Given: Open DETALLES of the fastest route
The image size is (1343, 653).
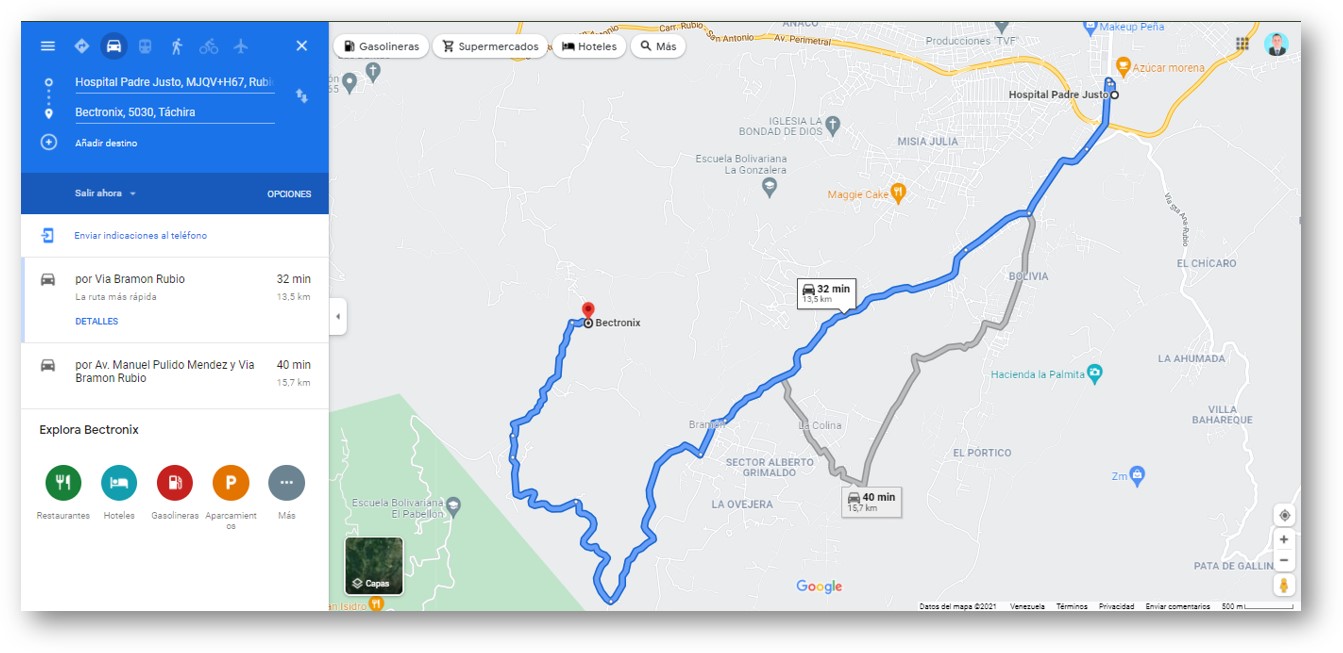Looking at the screenshot, I should pyautogui.click(x=97, y=322).
